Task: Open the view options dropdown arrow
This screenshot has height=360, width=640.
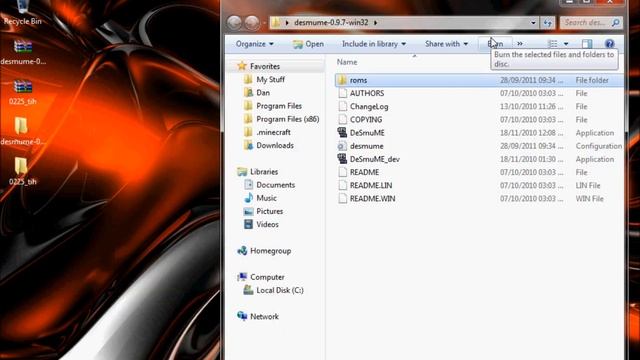Action: (566, 44)
